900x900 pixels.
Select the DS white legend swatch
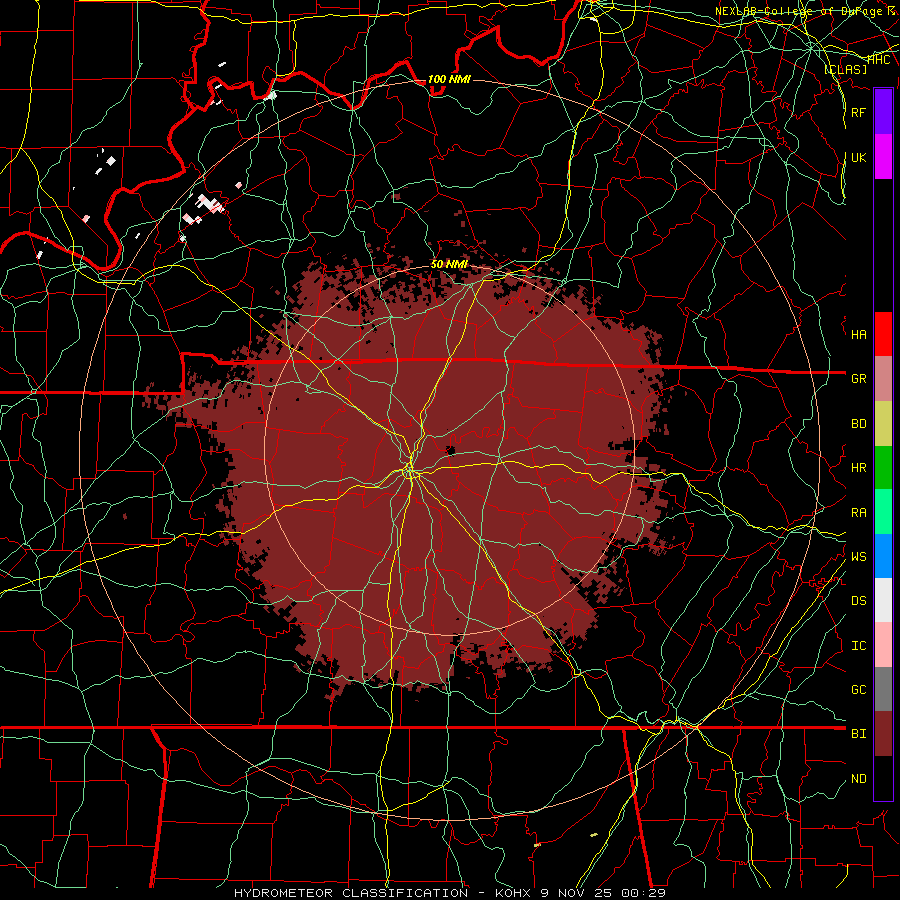click(x=883, y=600)
